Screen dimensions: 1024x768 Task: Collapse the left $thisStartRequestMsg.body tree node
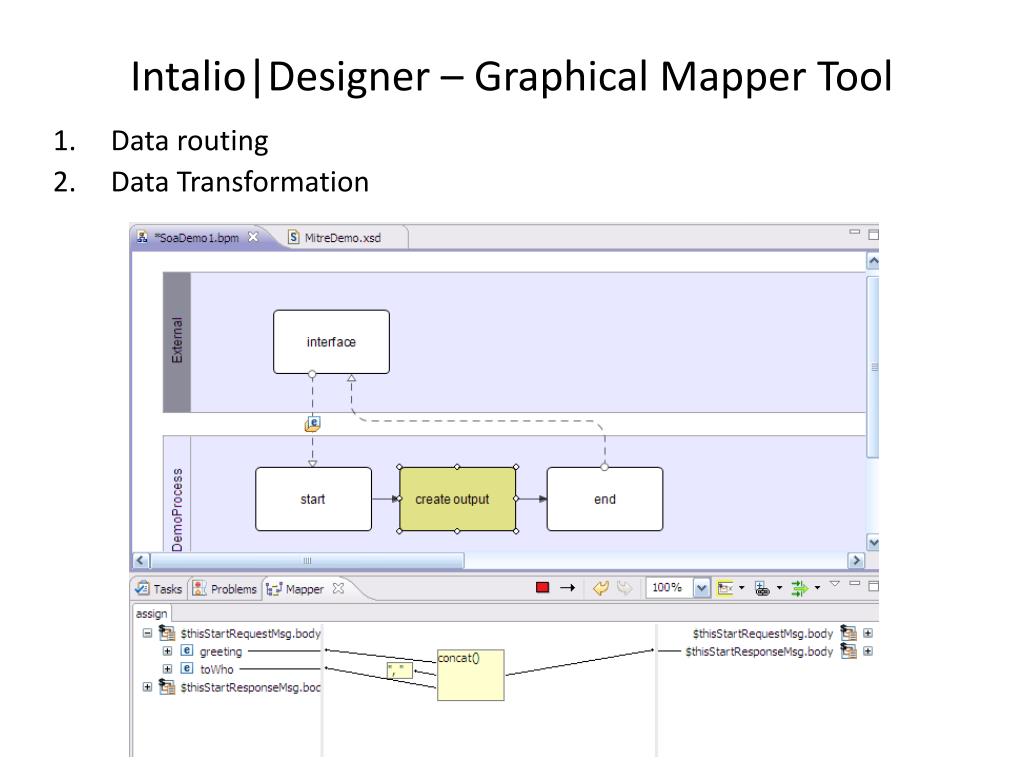148,633
